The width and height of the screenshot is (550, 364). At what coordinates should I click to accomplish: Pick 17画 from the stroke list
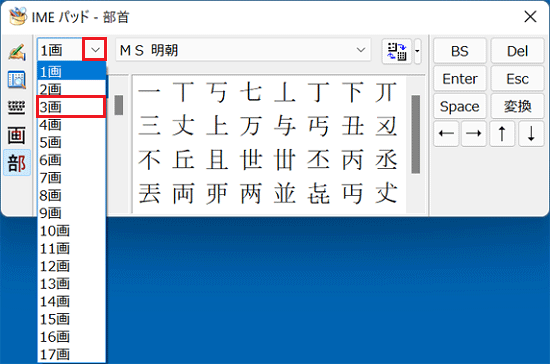[72, 354]
